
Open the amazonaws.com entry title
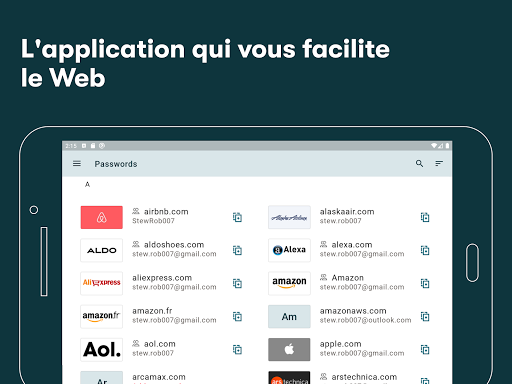(353, 311)
